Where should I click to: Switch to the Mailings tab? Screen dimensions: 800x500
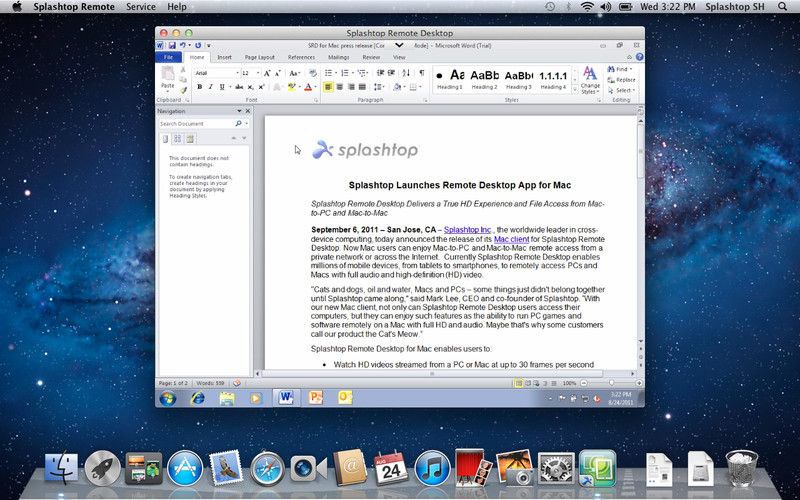[x=339, y=57]
